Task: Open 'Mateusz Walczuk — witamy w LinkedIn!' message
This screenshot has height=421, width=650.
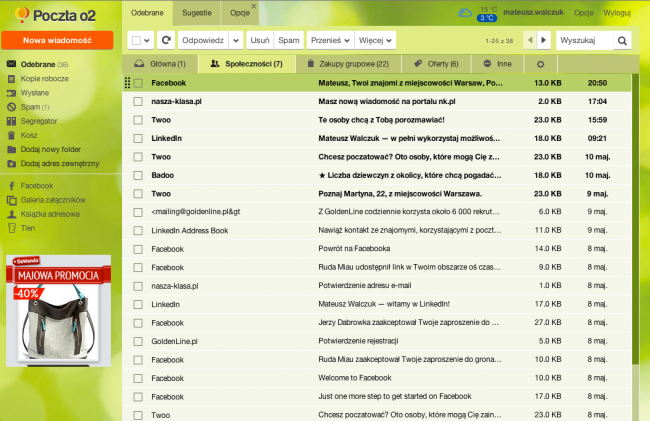Action: click(x=384, y=304)
